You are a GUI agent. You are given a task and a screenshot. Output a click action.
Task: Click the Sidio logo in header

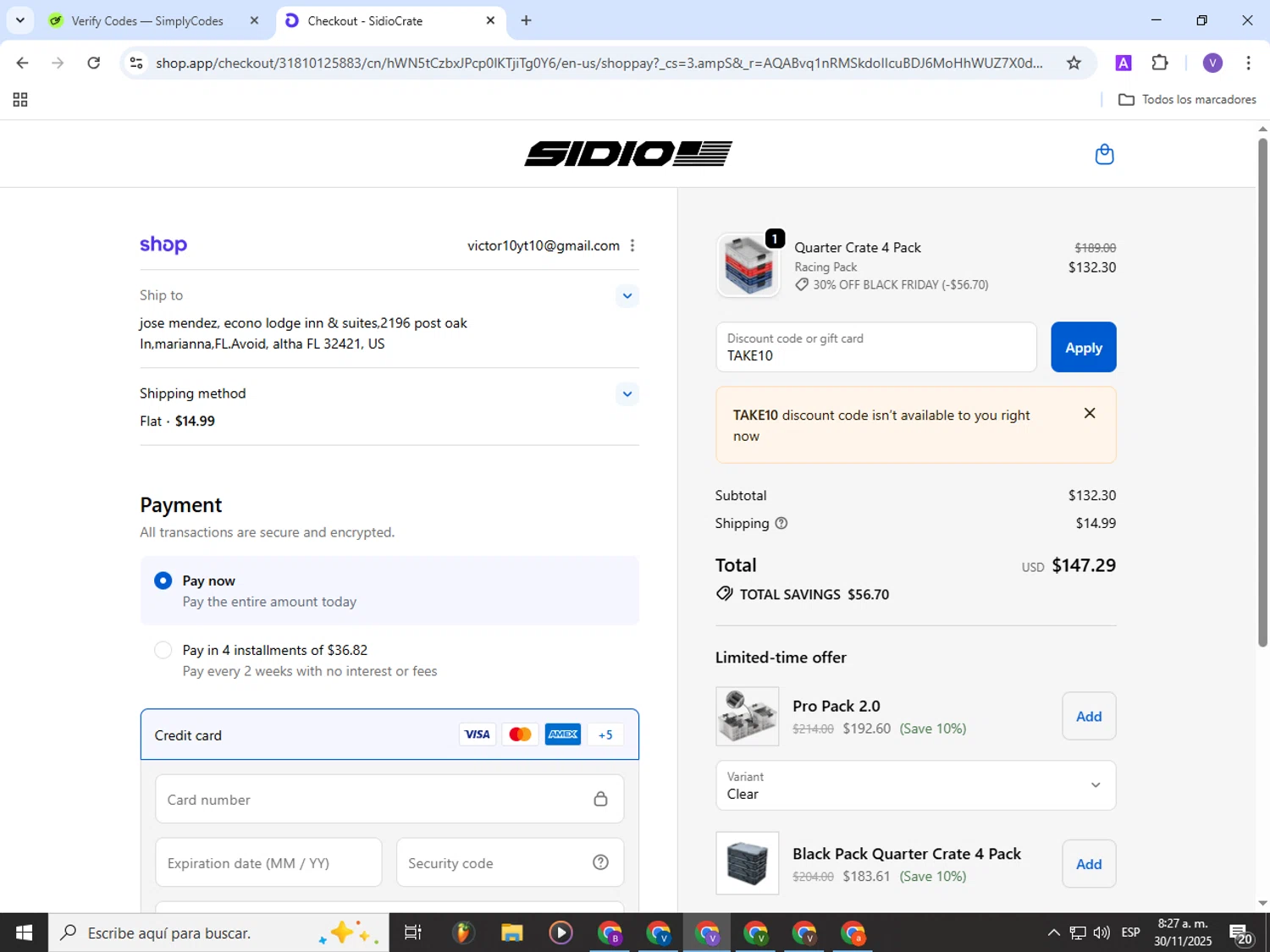(x=628, y=153)
